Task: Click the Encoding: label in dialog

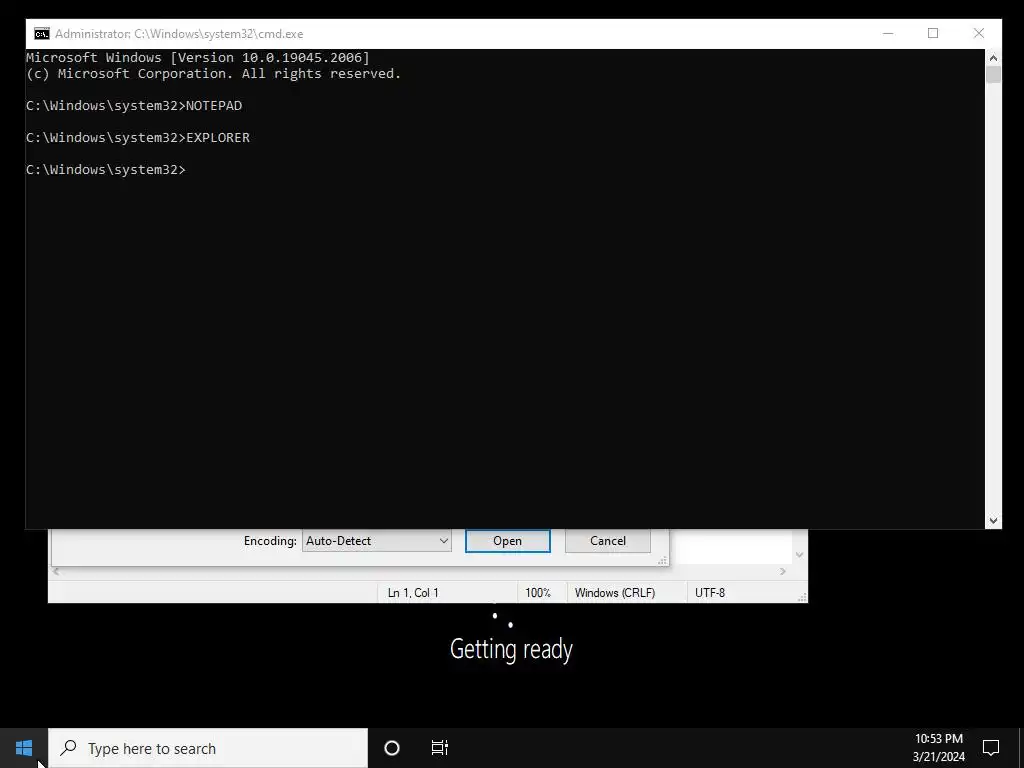Action: (270, 541)
